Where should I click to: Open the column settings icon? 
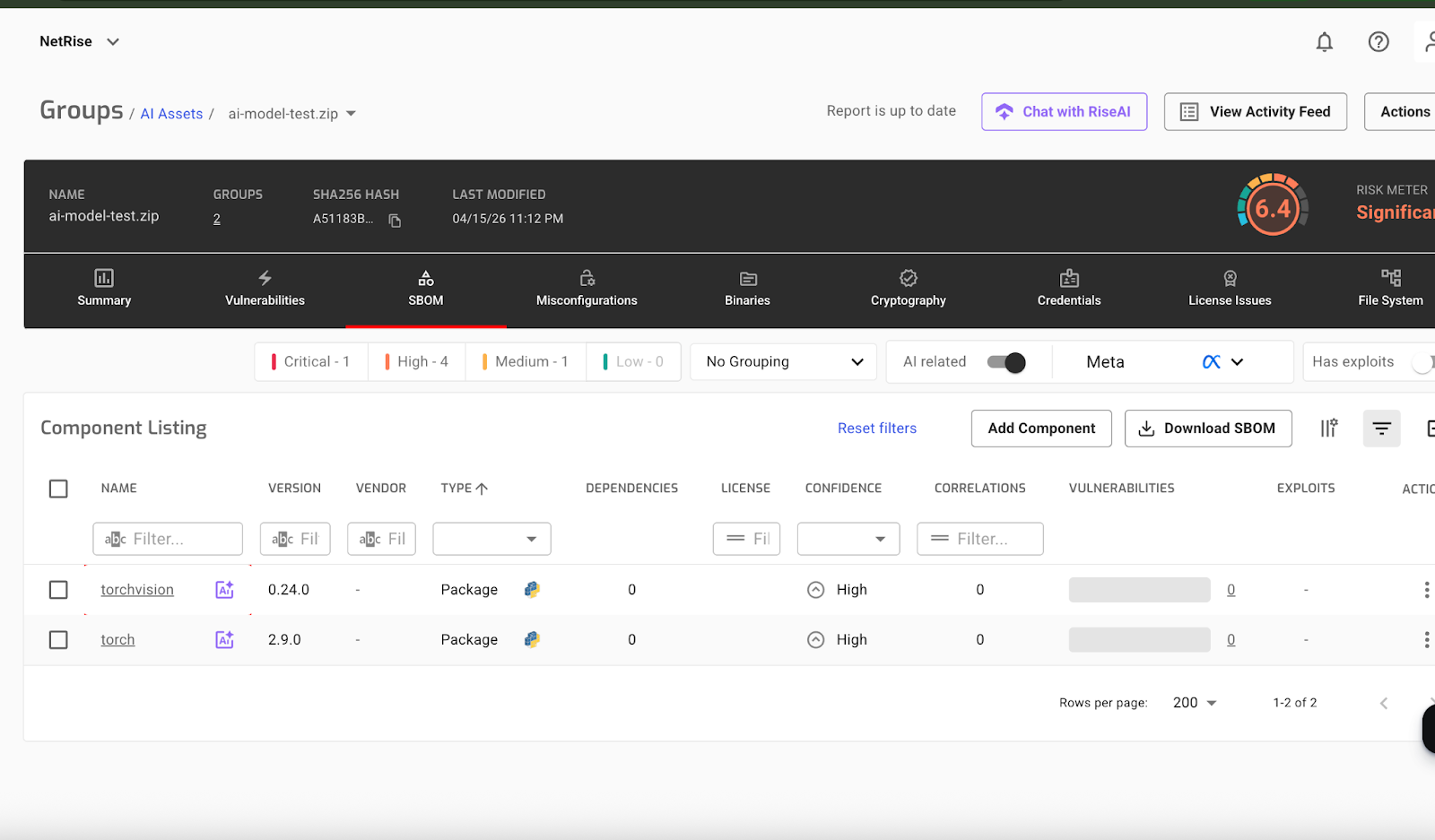click(x=1329, y=429)
